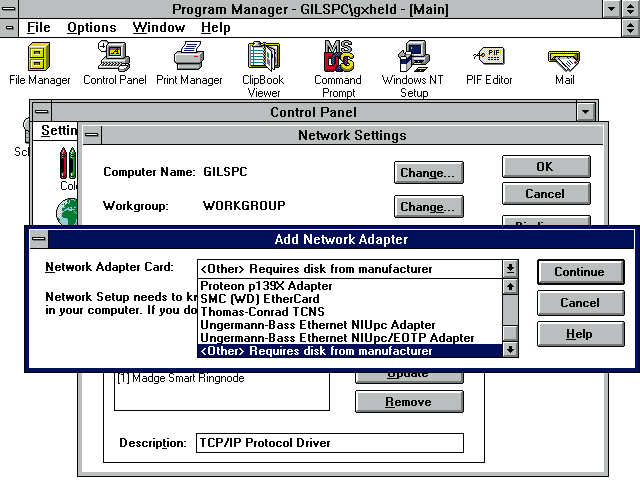
Task: Choose Thomas-Conrad TCNS adapter entry
Action: tap(262, 312)
